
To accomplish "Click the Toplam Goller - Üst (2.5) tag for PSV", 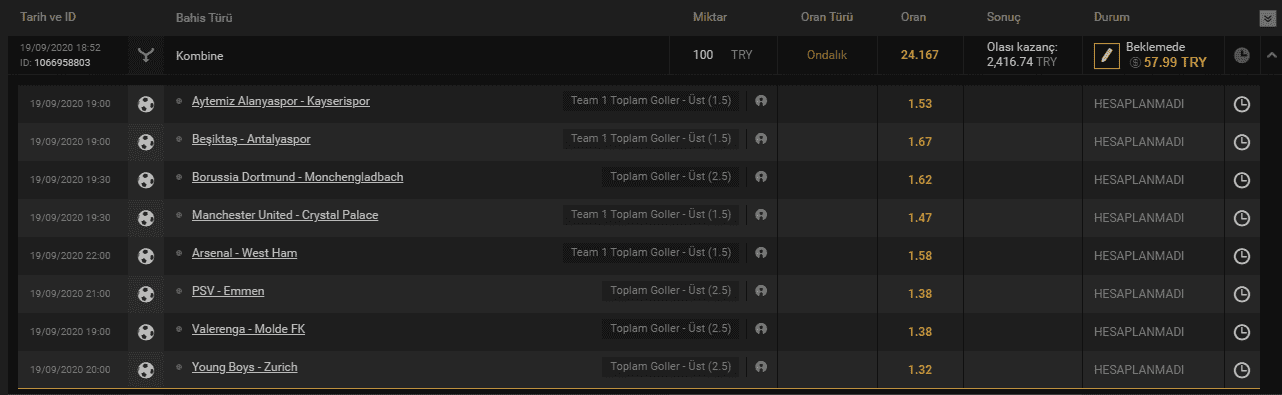I will pos(670,291).
